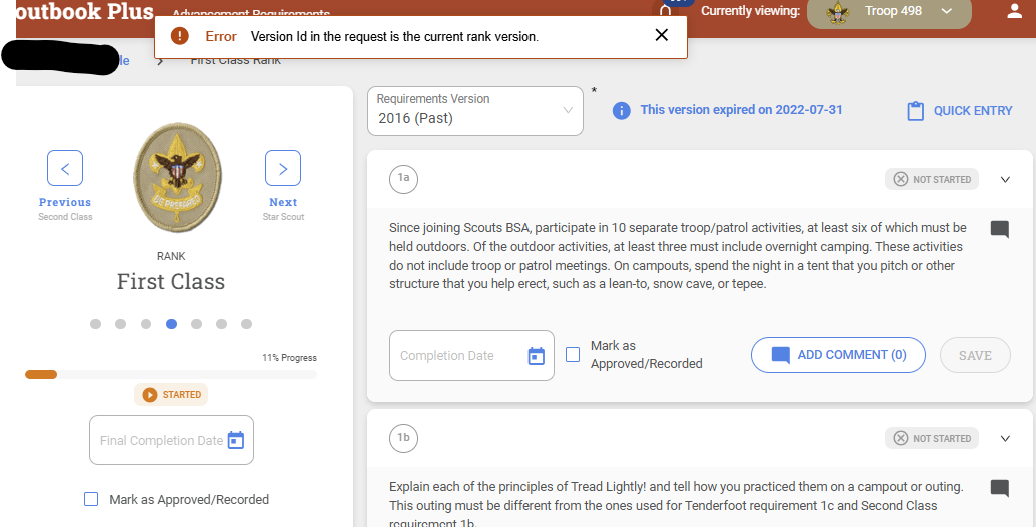
Task: Expand requirement 1b chevron
Action: tap(1005, 438)
